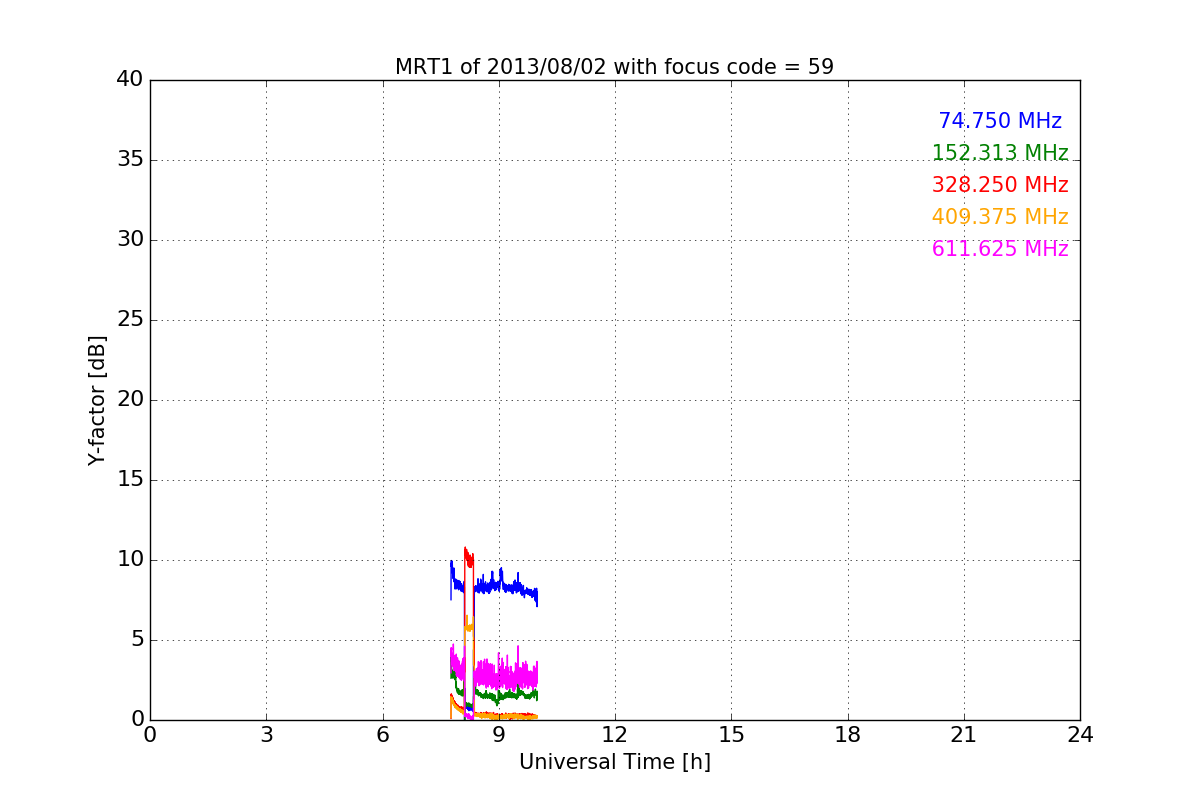Click the x-axis tick label 21
1200x800 pixels.
(964, 735)
